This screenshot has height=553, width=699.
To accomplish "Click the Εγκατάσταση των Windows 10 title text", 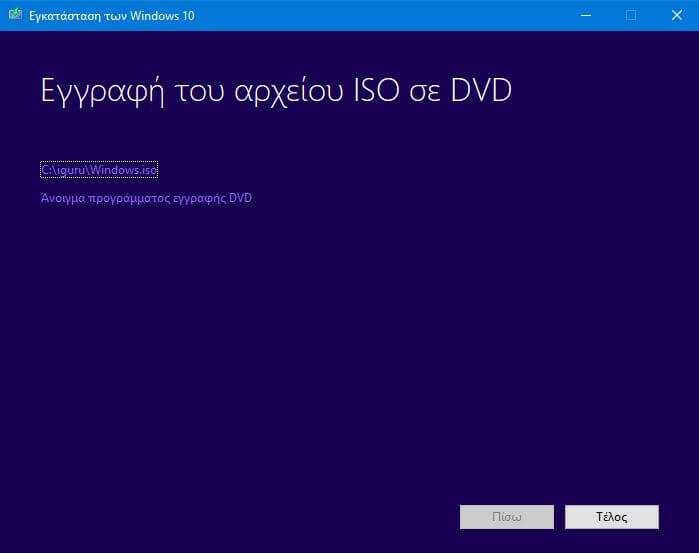I will 112,16.
